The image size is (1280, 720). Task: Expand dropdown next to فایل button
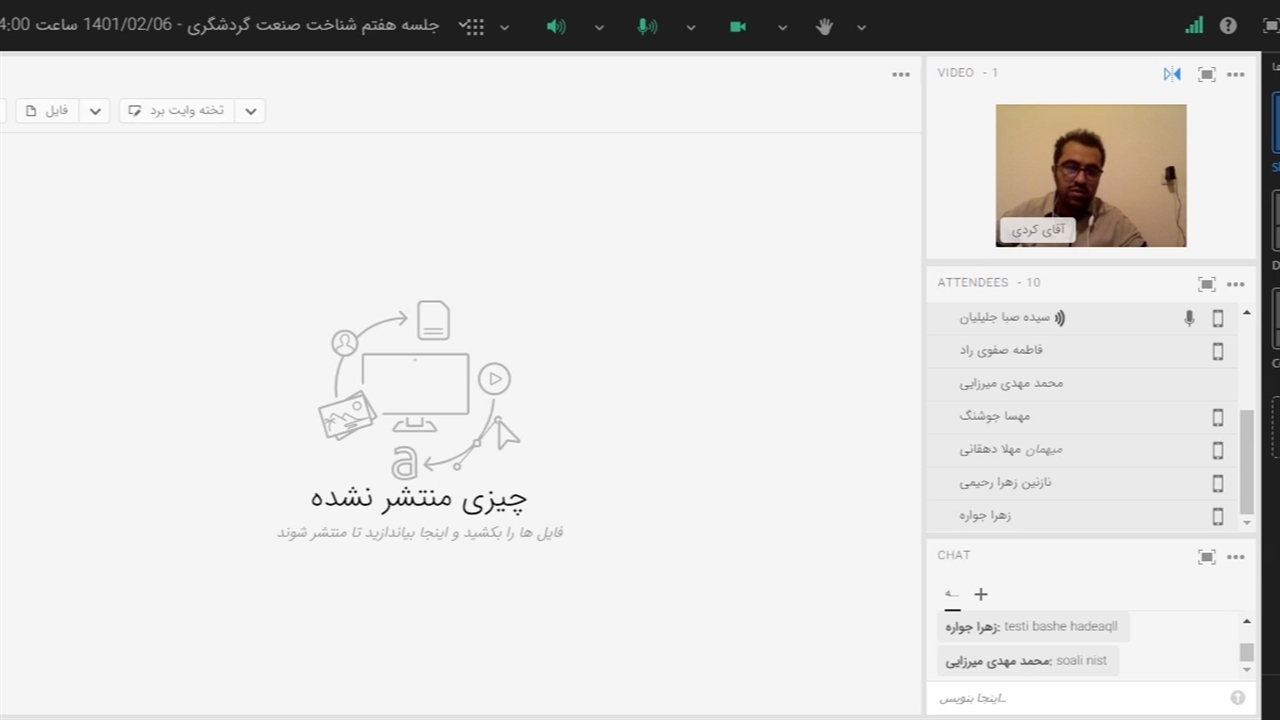coord(95,111)
